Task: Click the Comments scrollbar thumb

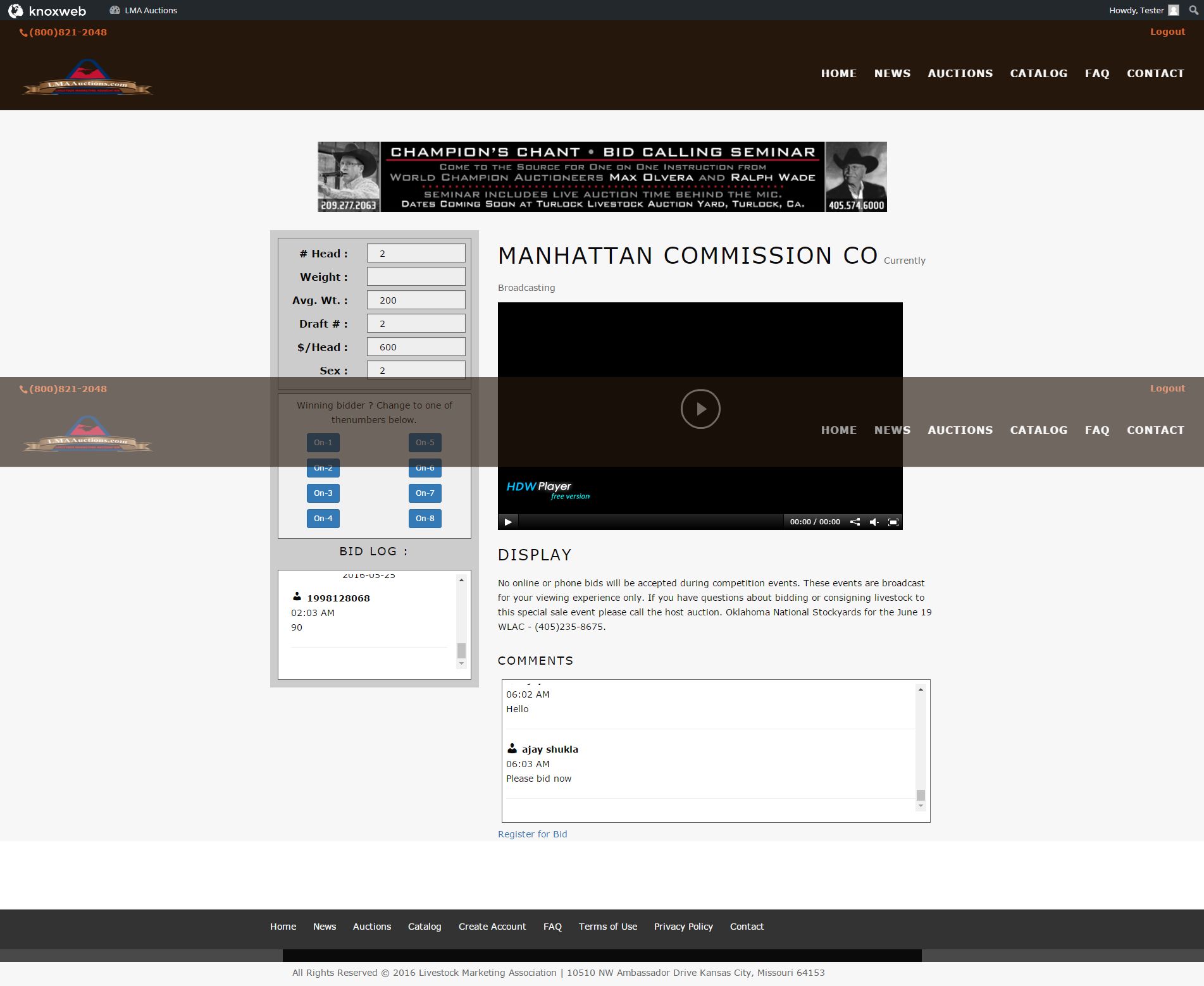Action: [921, 796]
